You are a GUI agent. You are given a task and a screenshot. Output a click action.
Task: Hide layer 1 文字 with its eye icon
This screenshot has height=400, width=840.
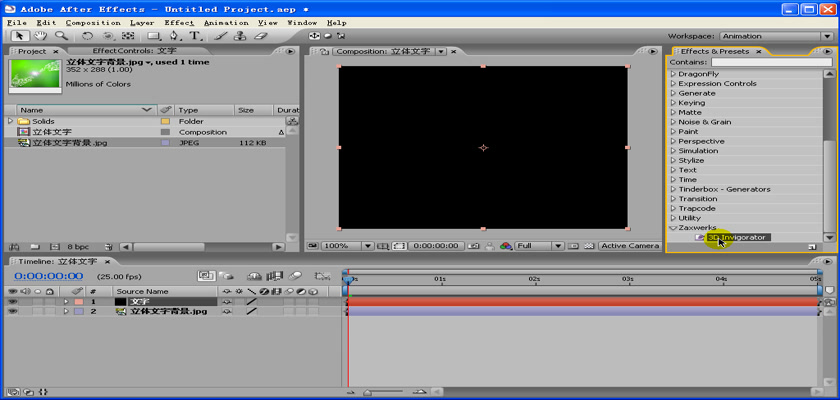click(12, 301)
